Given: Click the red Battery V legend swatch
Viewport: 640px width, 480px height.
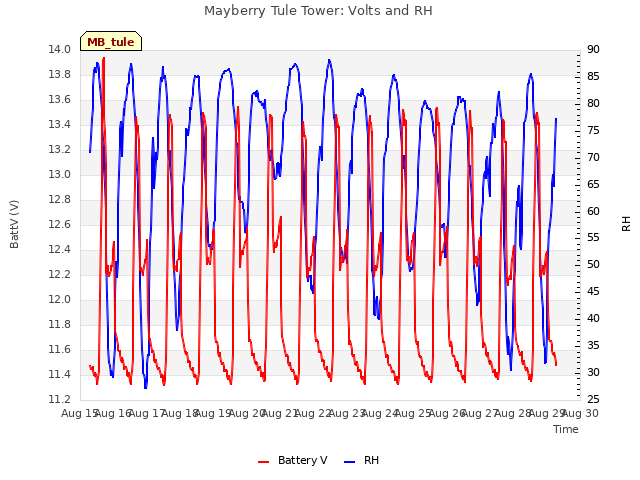Looking at the screenshot, I should click(264, 462).
